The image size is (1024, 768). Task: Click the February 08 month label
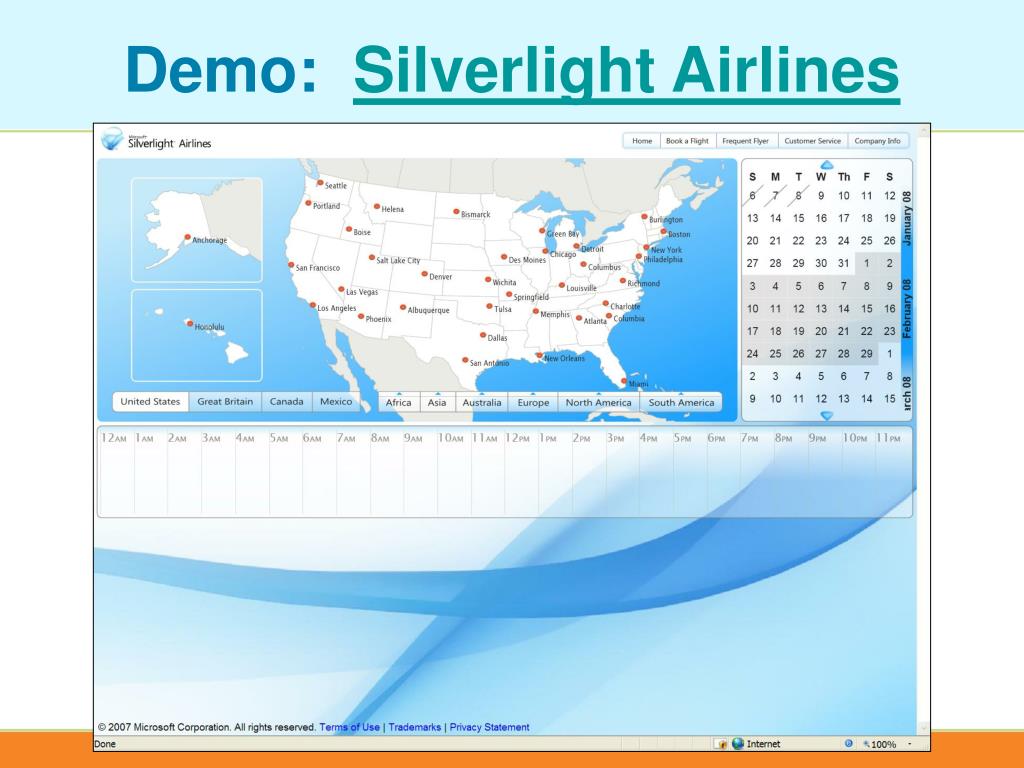click(x=906, y=309)
